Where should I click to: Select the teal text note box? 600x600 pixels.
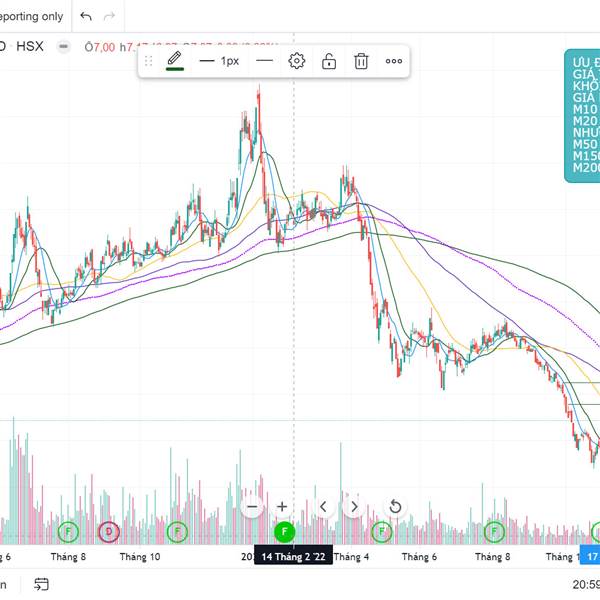[582, 116]
